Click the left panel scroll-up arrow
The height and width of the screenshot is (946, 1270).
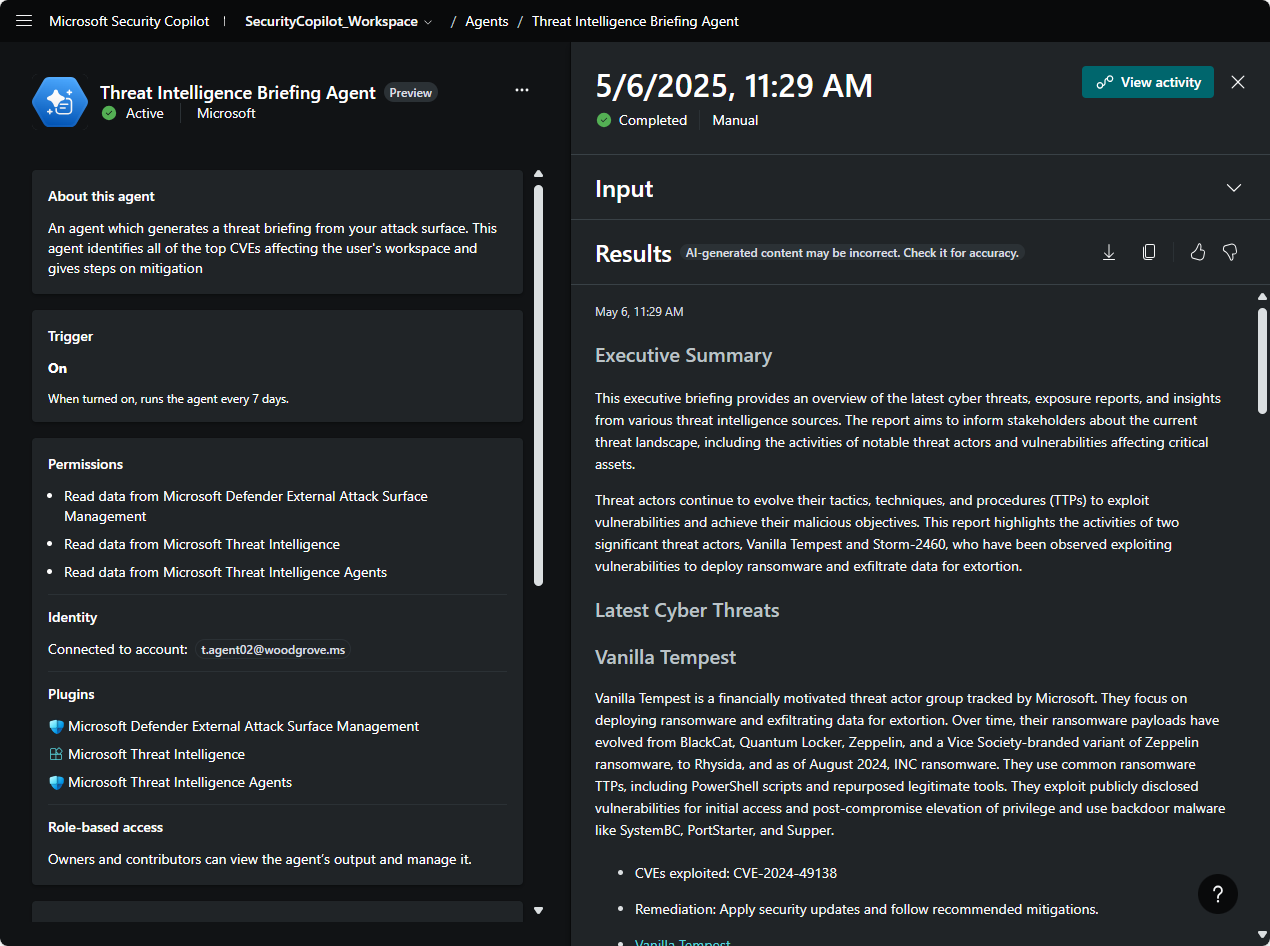tap(538, 174)
